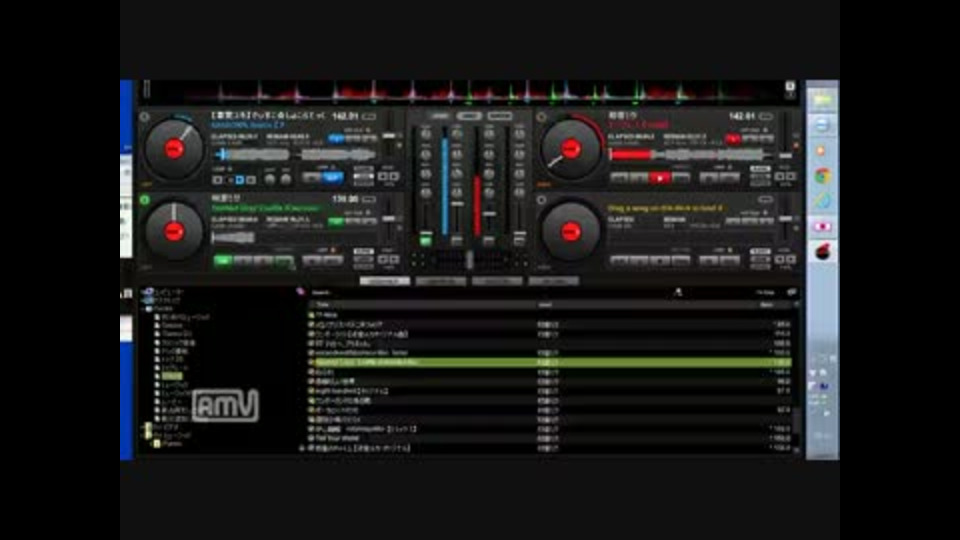Click the blue-lit channel volume fader in mixer
This screenshot has width=960, height=540.
pos(457,203)
